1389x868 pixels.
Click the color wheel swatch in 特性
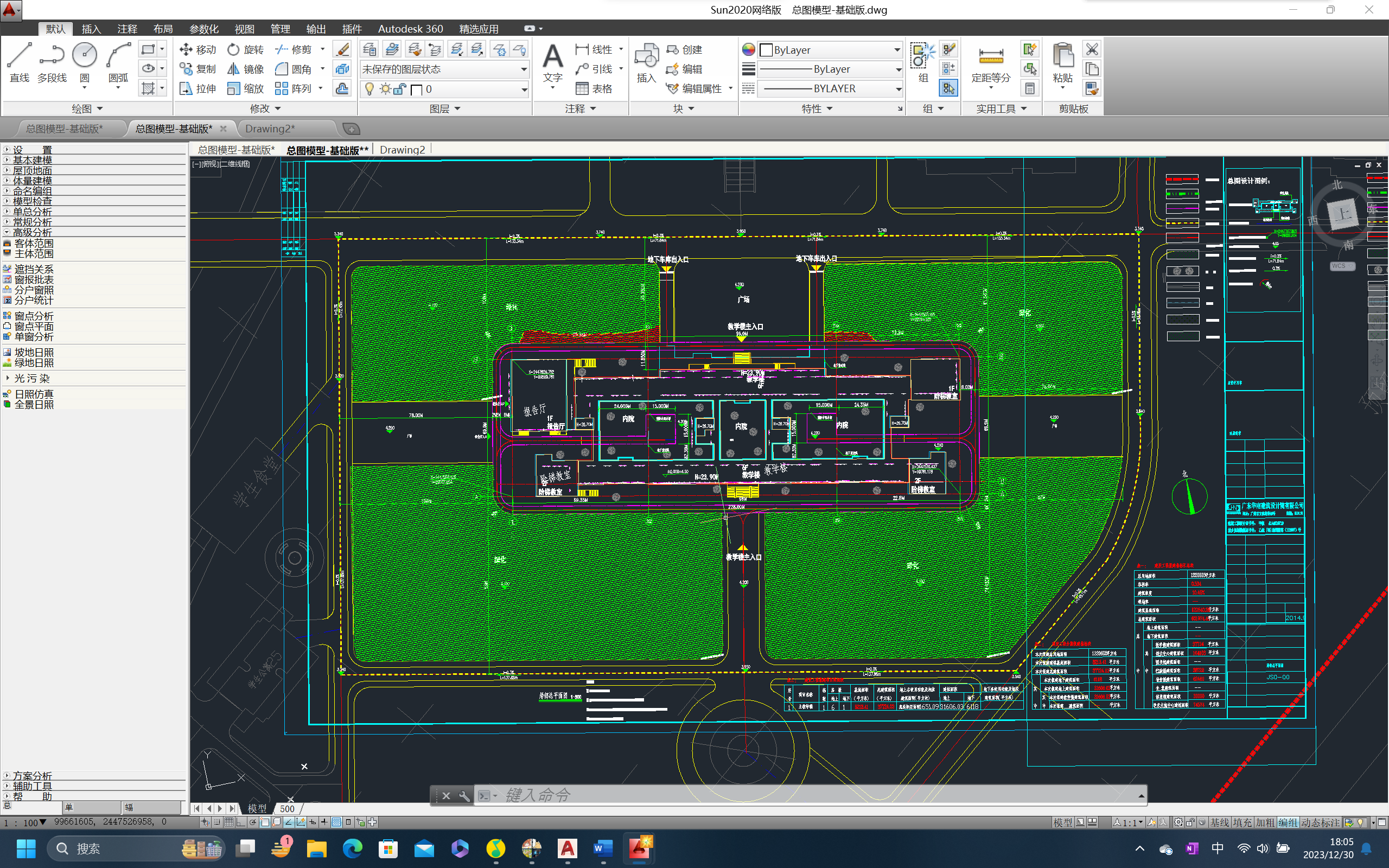pyautogui.click(x=748, y=50)
